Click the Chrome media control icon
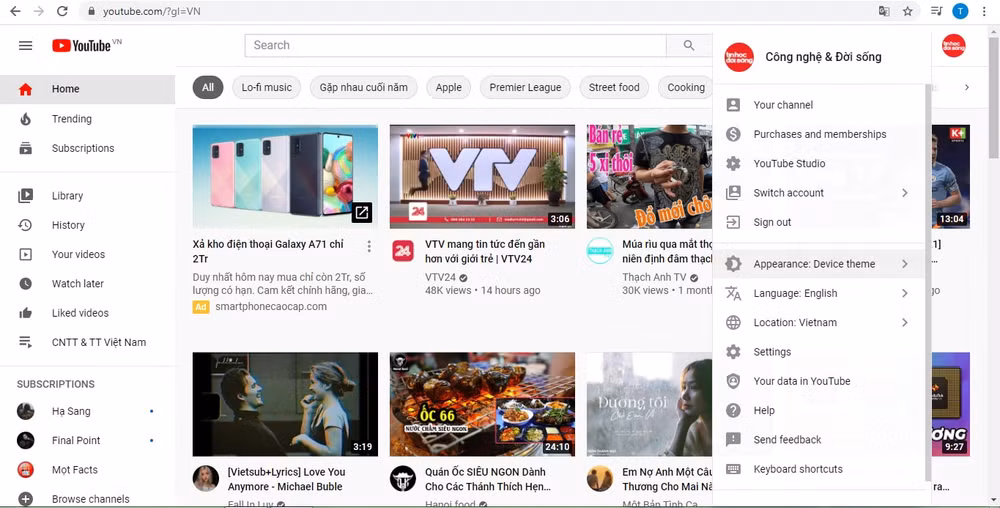 (x=936, y=11)
